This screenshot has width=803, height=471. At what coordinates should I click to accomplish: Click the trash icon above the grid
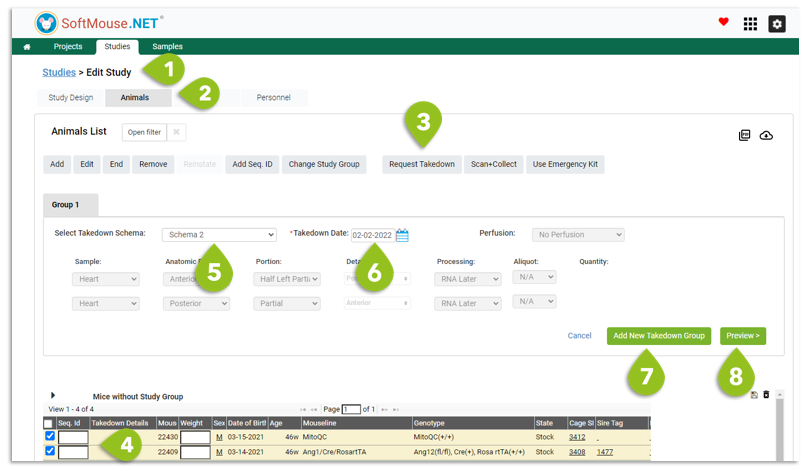pyautogui.click(x=766, y=395)
